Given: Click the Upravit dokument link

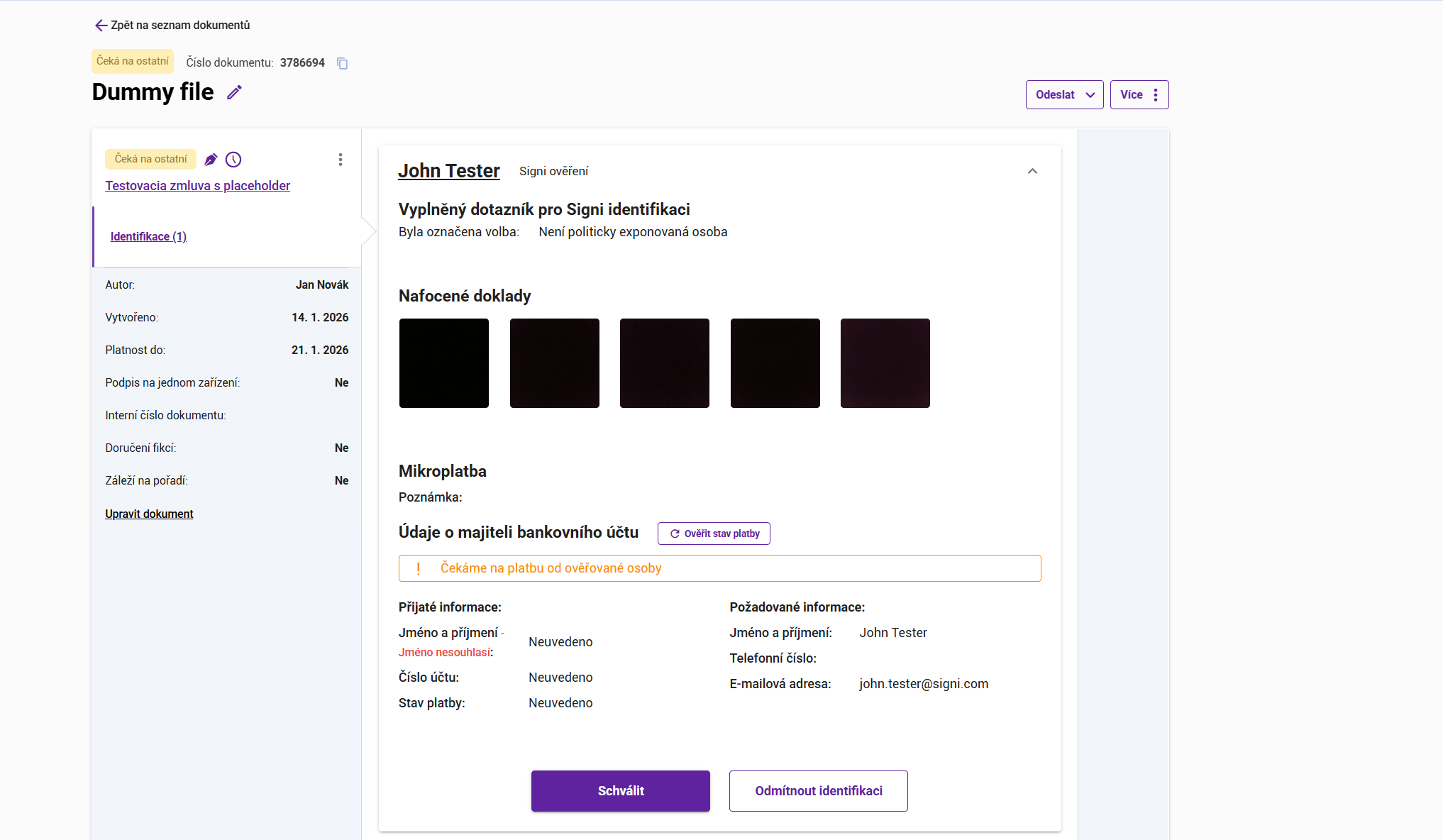Looking at the screenshot, I should click(x=149, y=514).
